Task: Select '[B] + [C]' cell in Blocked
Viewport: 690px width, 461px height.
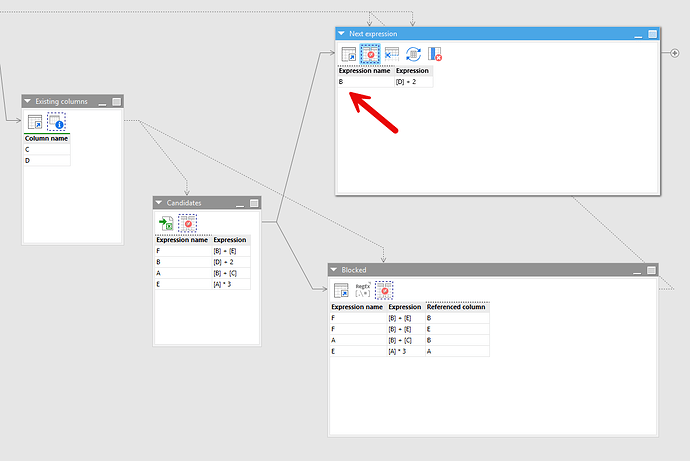Action: click(x=405, y=340)
